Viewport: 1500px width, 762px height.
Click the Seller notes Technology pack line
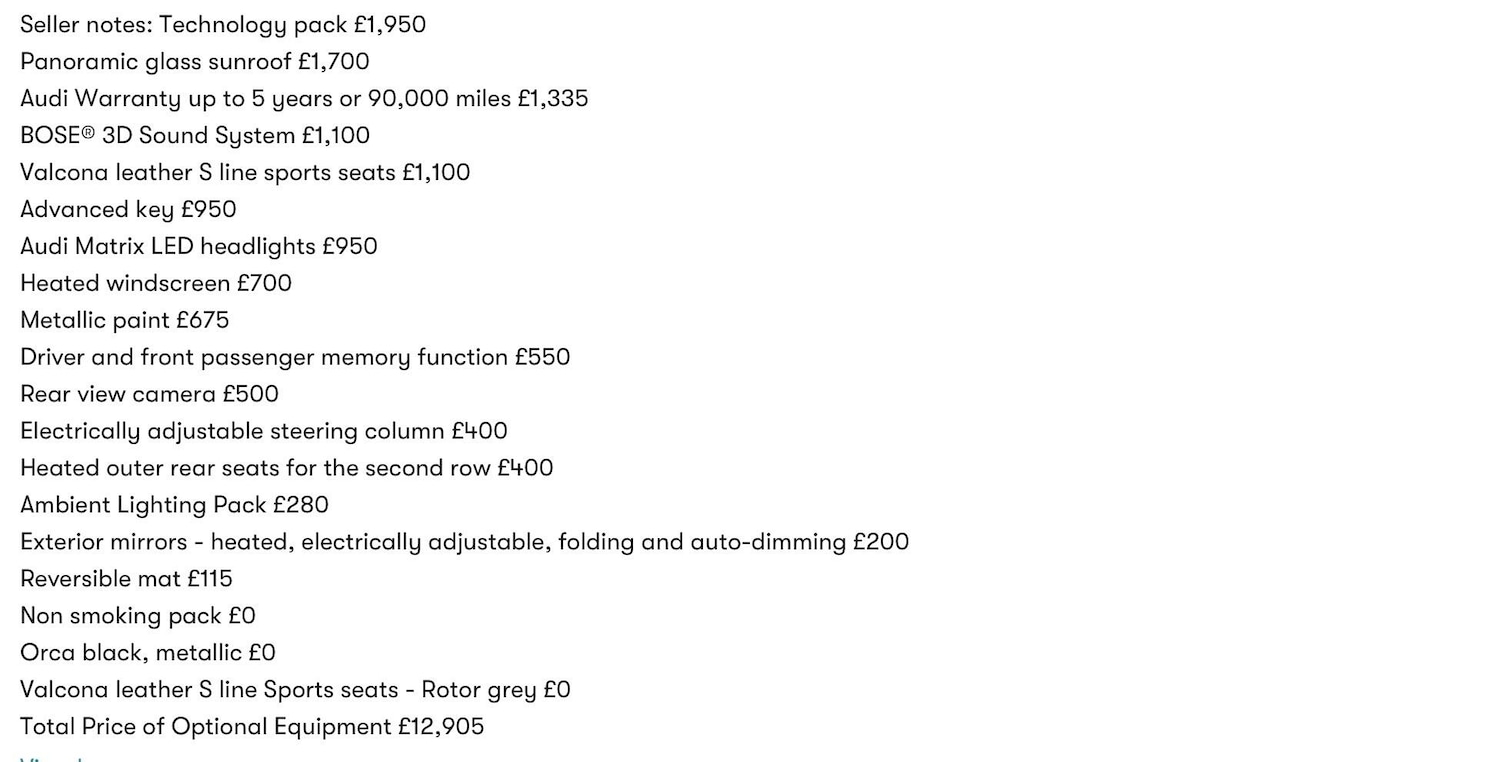coord(223,25)
